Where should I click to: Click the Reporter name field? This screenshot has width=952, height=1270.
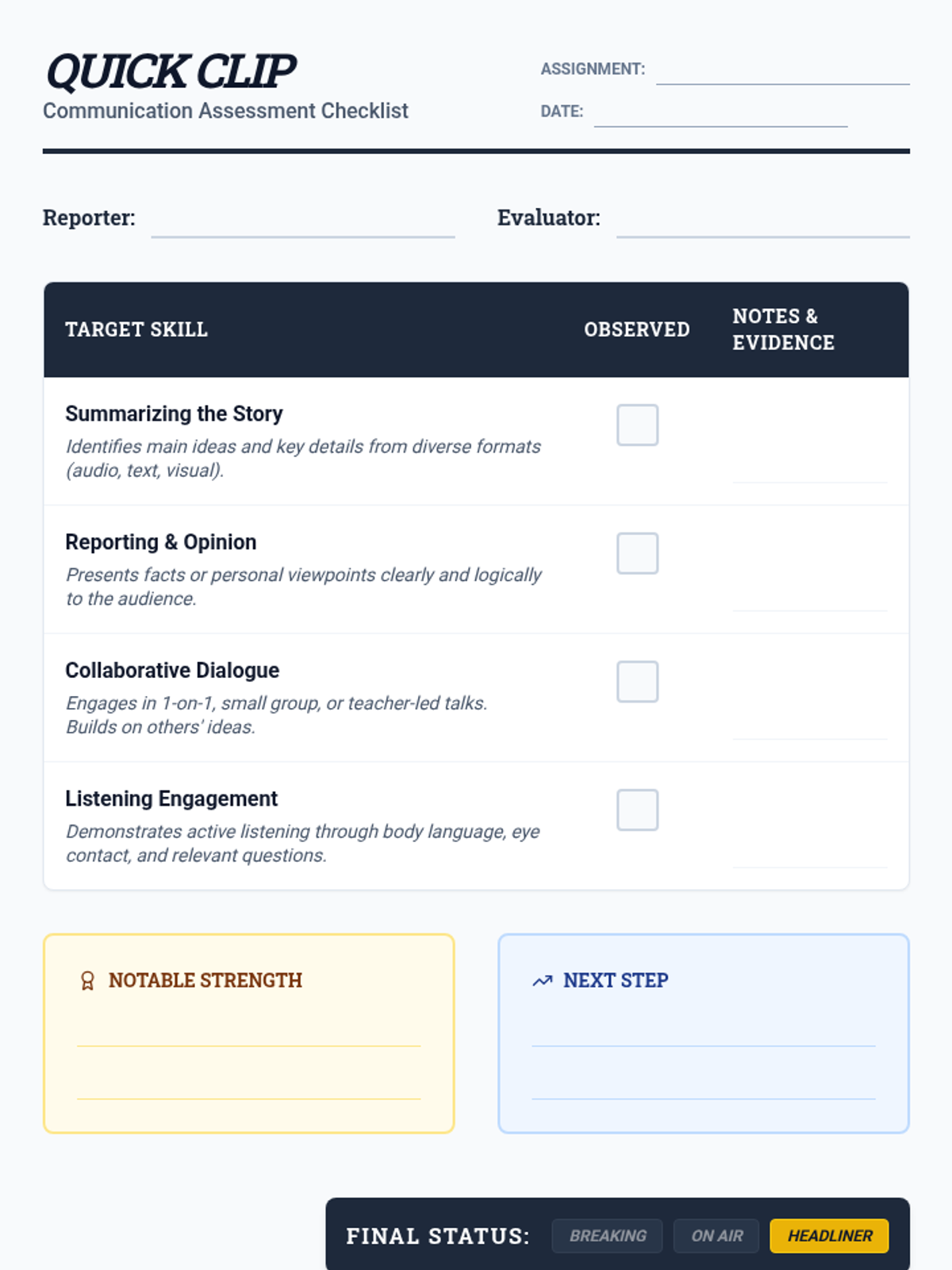302,222
